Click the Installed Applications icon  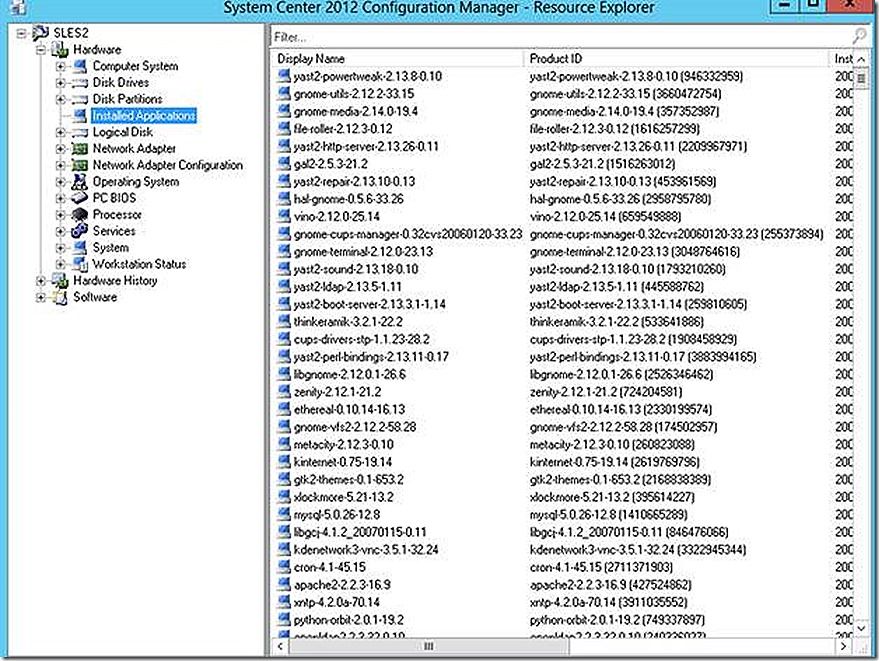[x=80, y=115]
